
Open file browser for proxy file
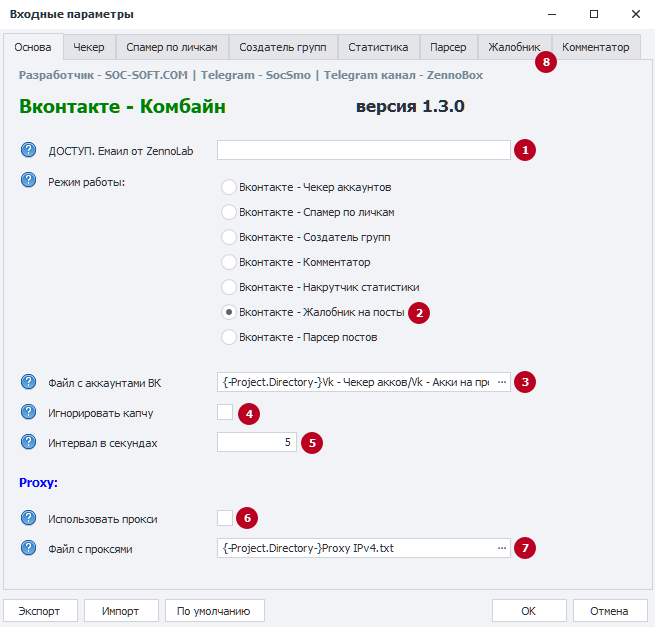pyautogui.click(x=502, y=548)
